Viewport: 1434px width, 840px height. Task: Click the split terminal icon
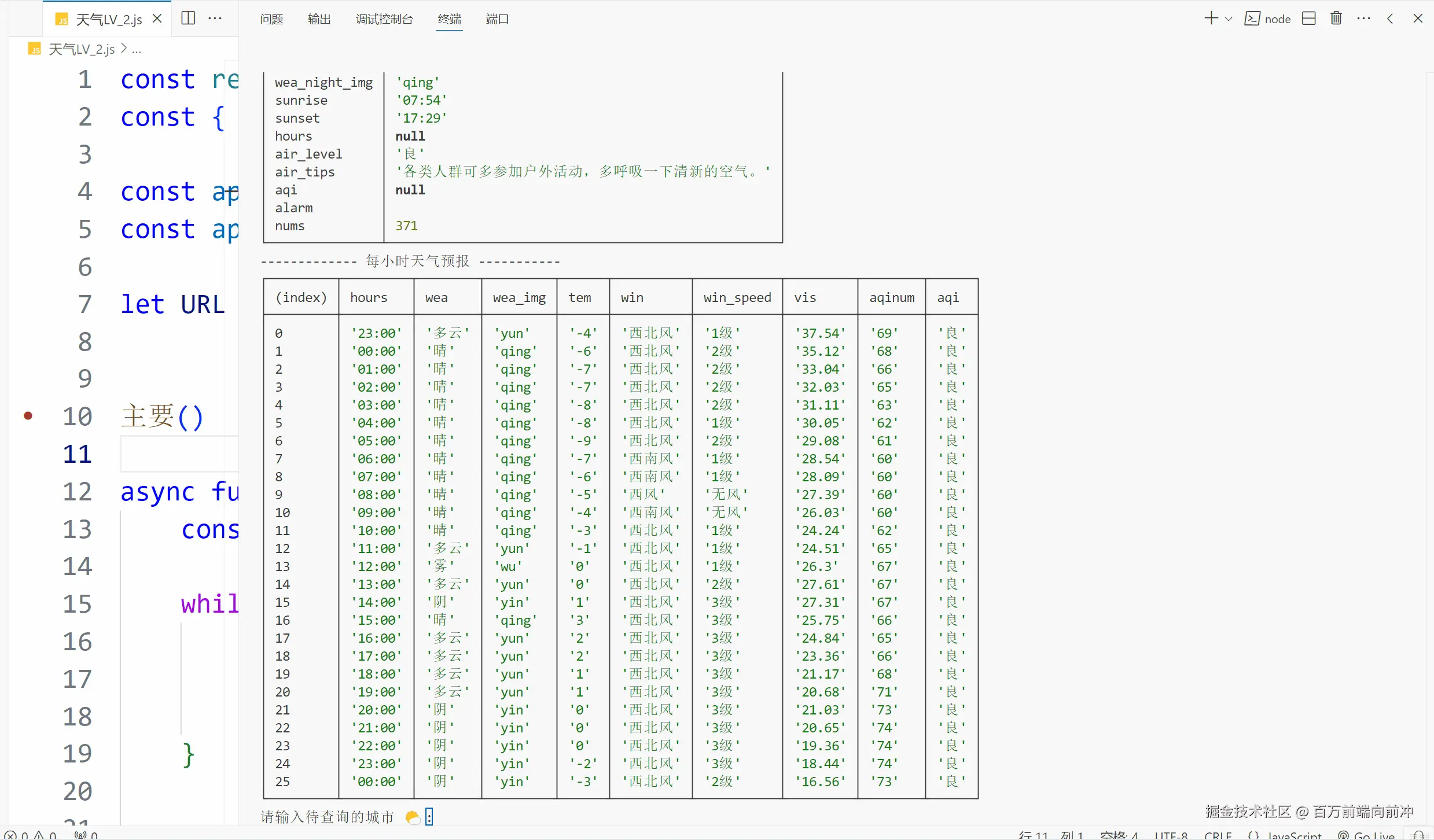tap(1308, 19)
